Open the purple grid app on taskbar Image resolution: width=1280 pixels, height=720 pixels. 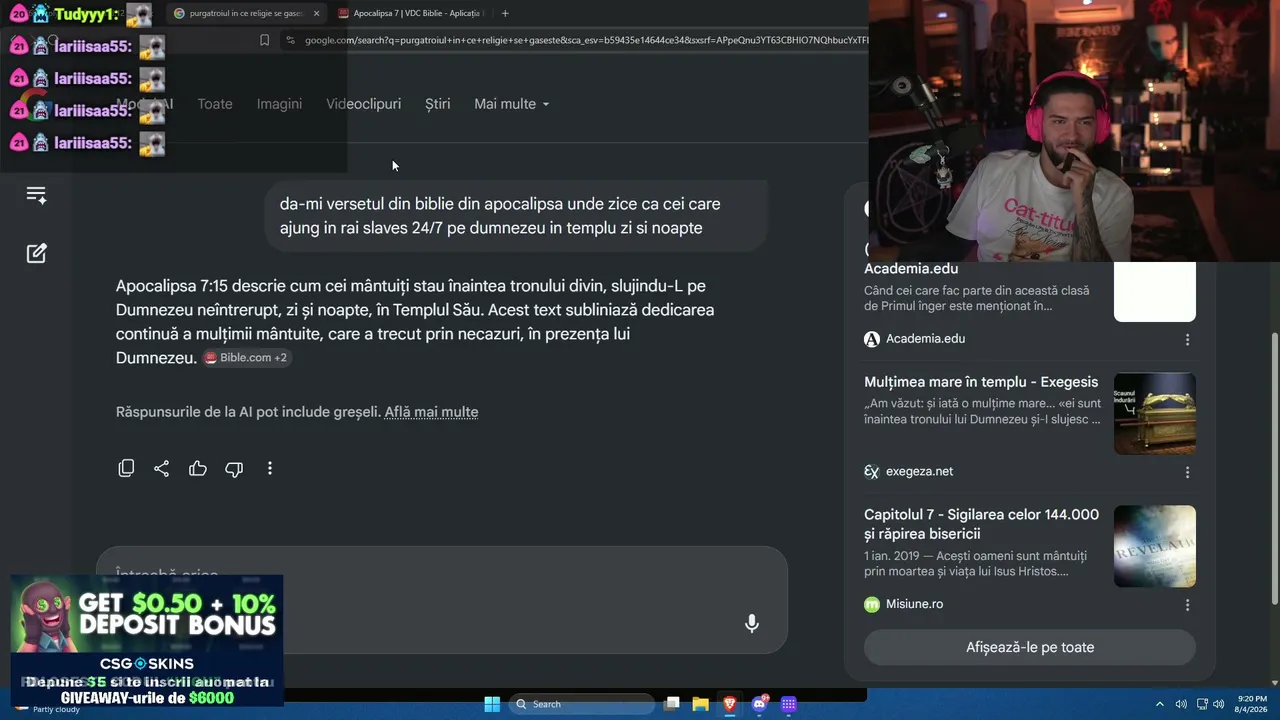coord(788,704)
